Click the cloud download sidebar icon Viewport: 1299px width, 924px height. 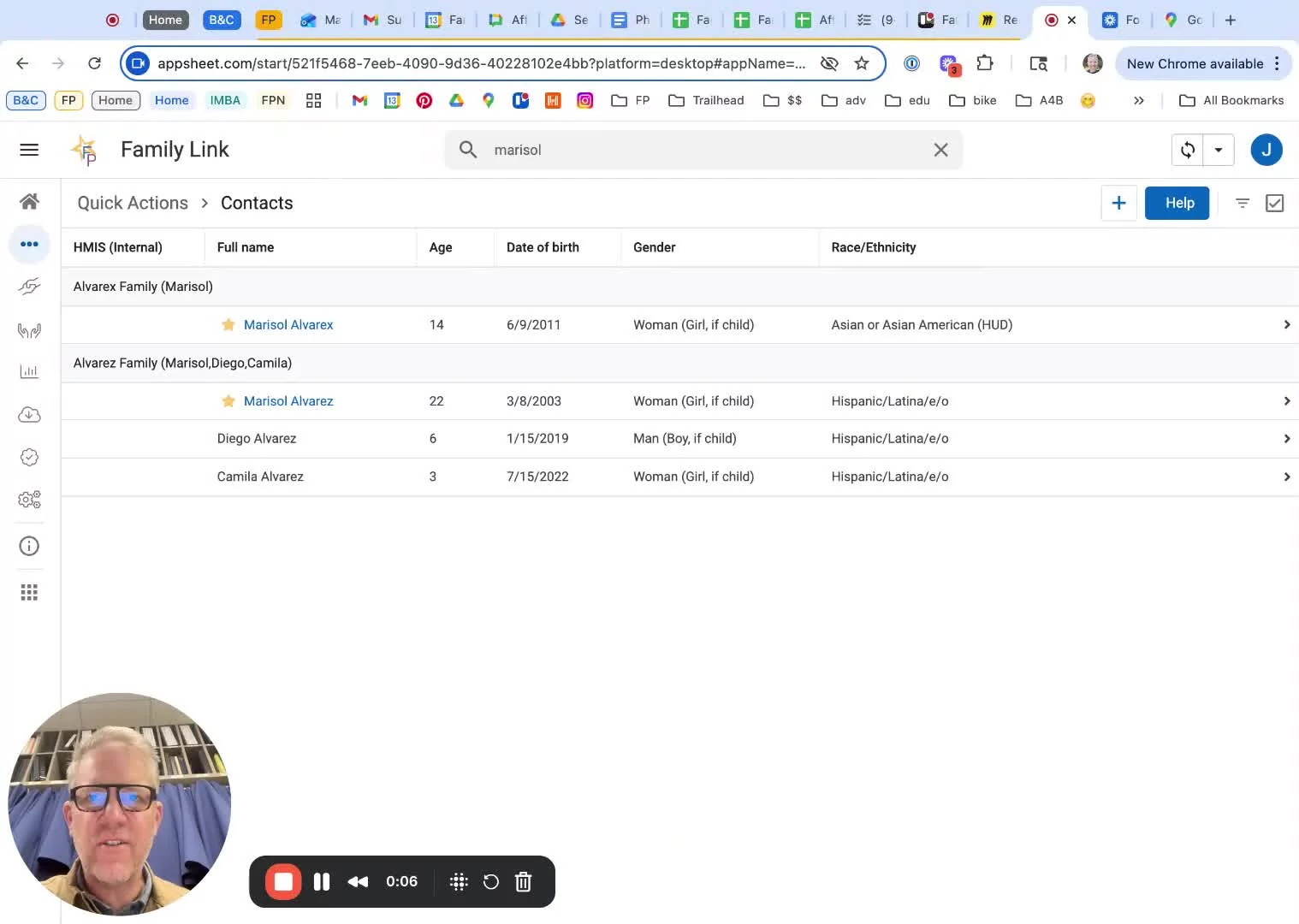click(29, 415)
